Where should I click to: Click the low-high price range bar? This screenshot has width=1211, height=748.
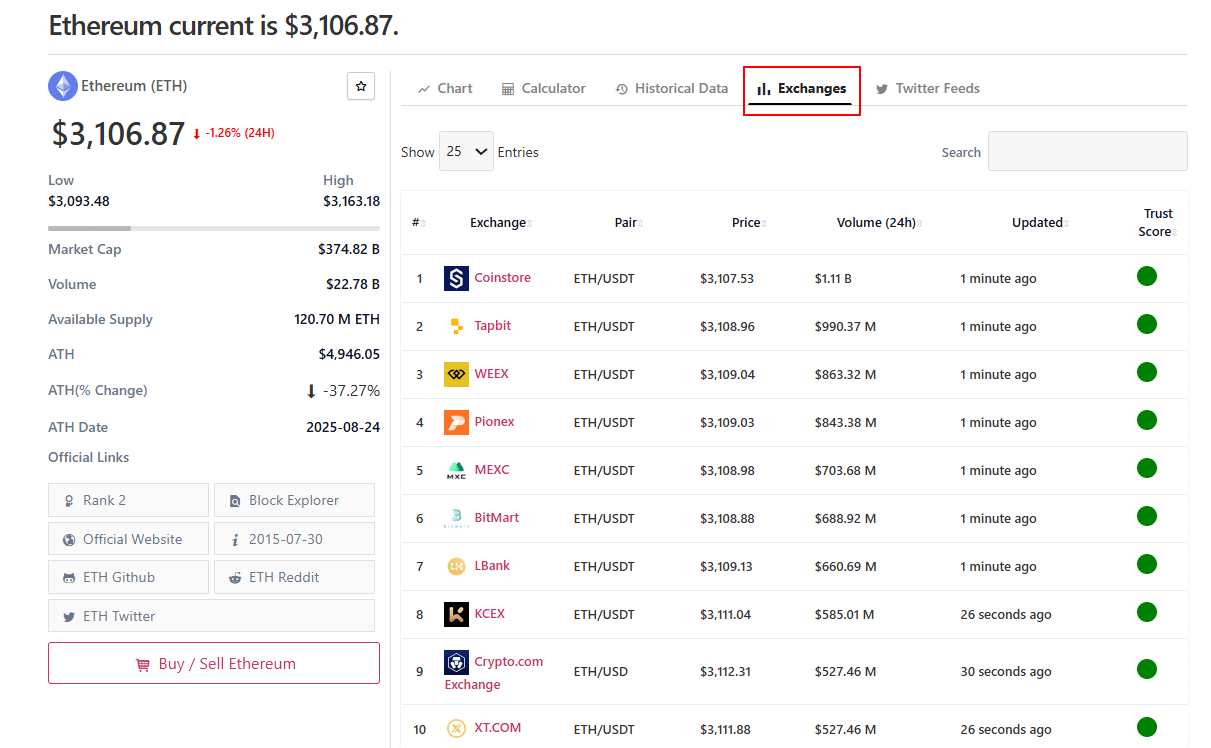[x=213, y=228]
